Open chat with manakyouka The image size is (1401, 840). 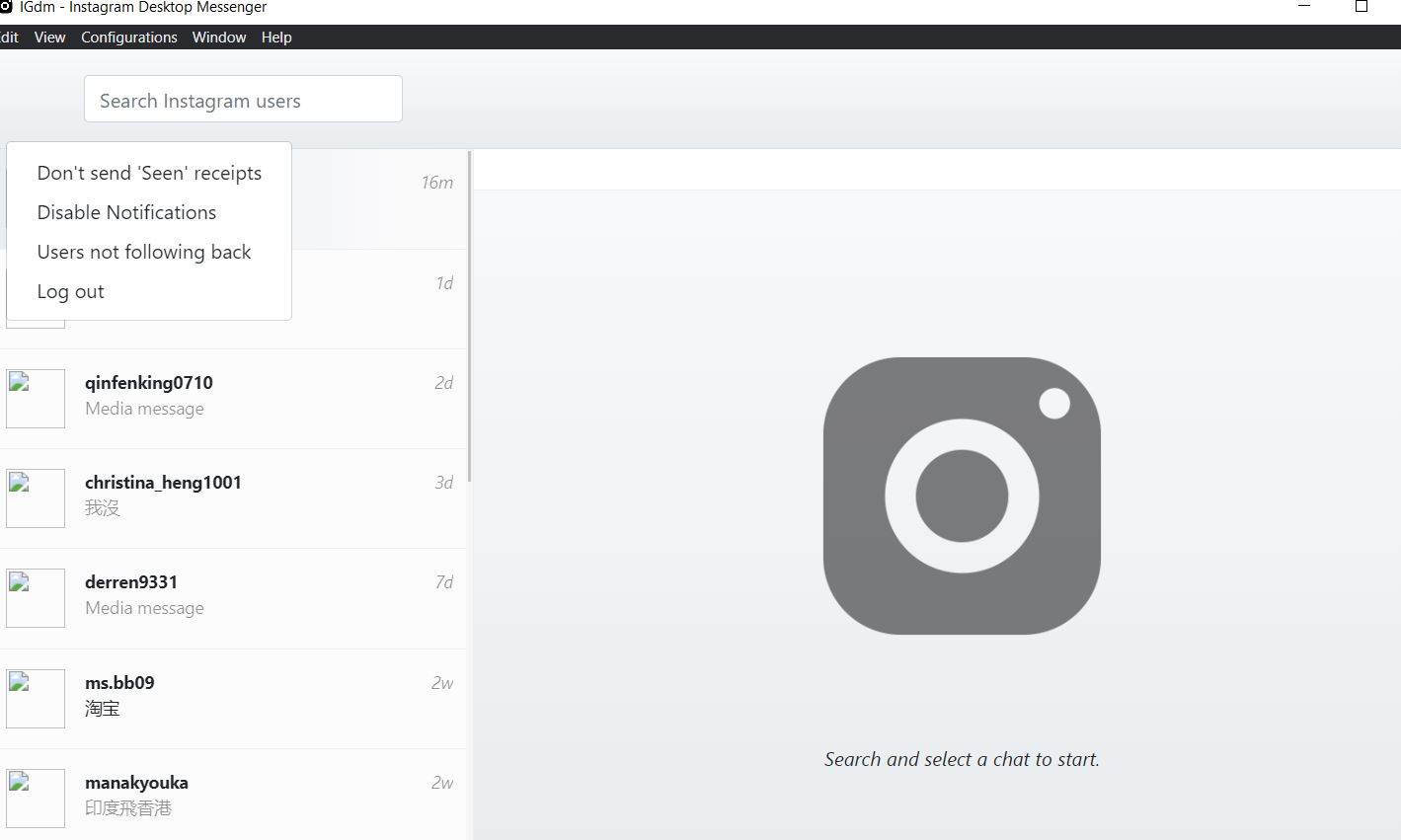233,795
